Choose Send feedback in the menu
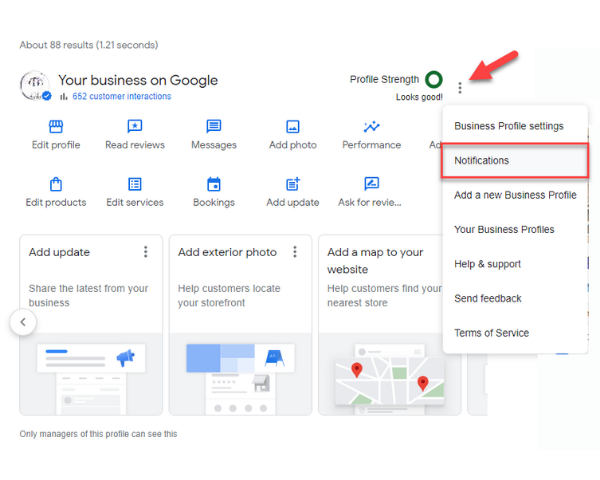The width and height of the screenshot is (600, 480). pyautogui.click(x=515, y=298)
